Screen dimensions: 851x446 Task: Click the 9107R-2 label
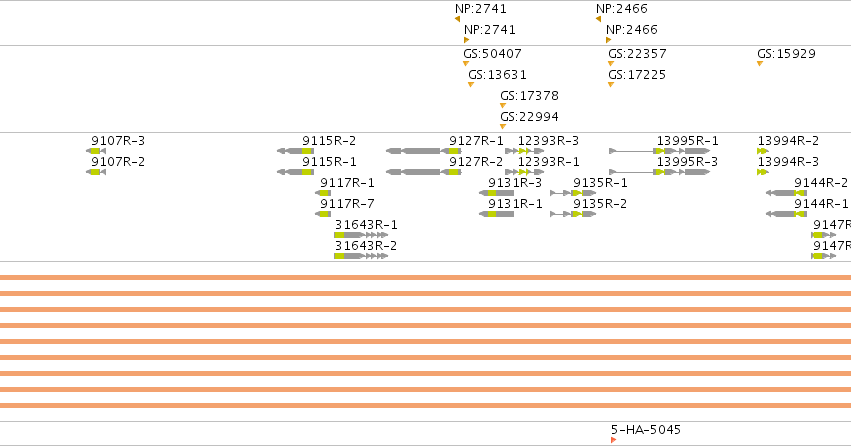[x=118, y=162]
